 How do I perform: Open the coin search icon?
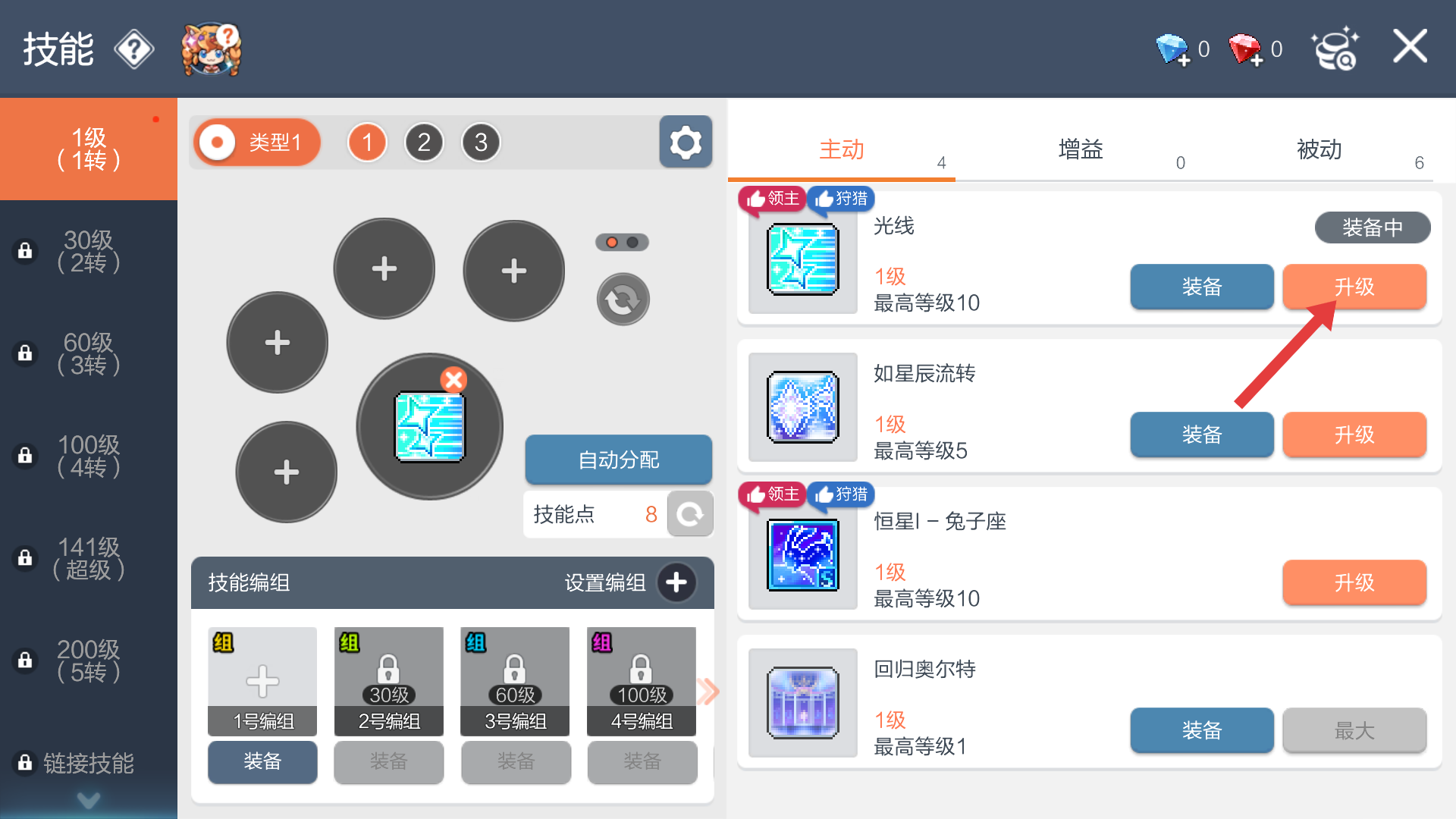click(x=1335, y=49)
